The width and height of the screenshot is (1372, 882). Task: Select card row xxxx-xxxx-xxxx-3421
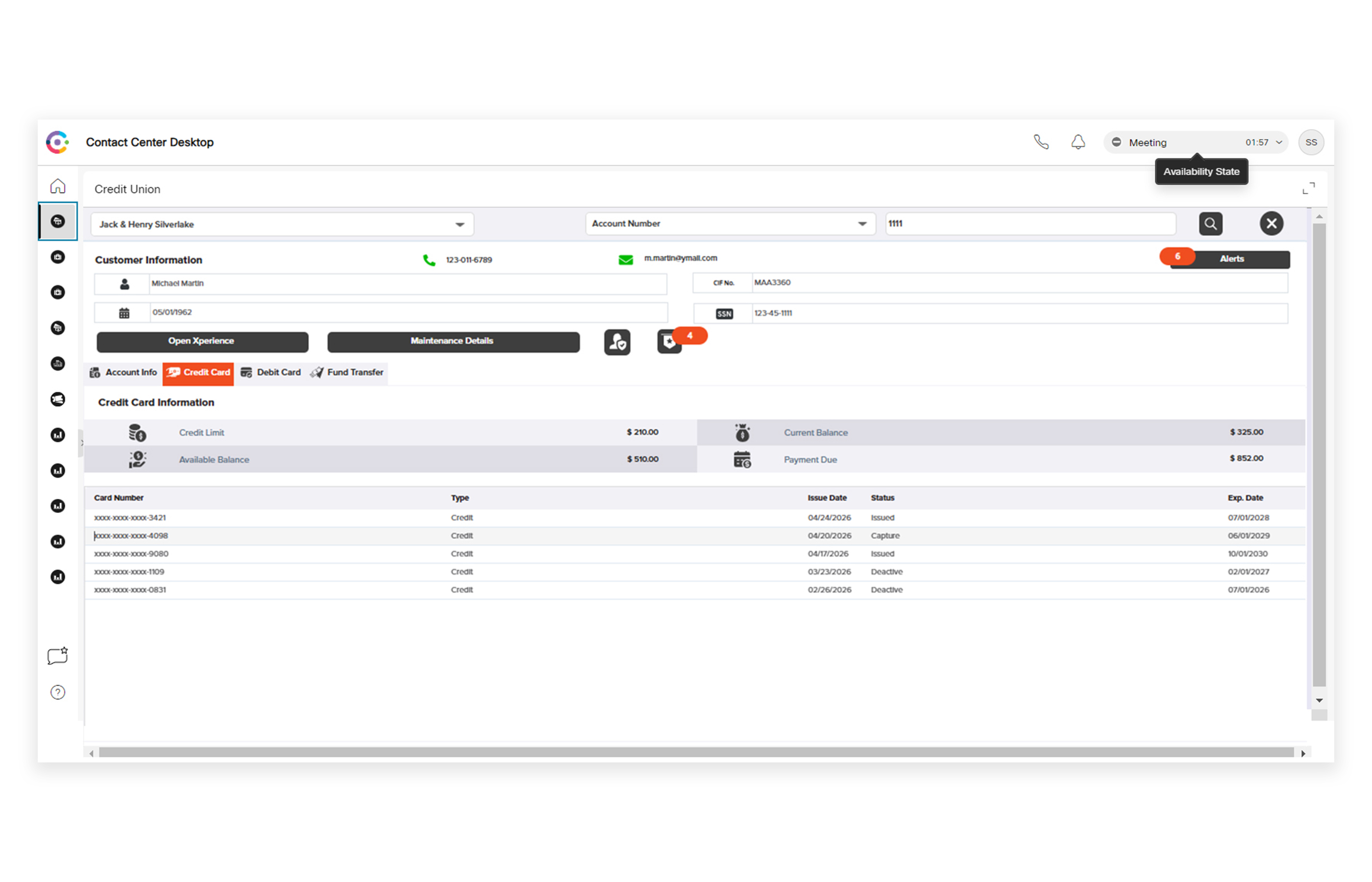click(x=695, y=518)
